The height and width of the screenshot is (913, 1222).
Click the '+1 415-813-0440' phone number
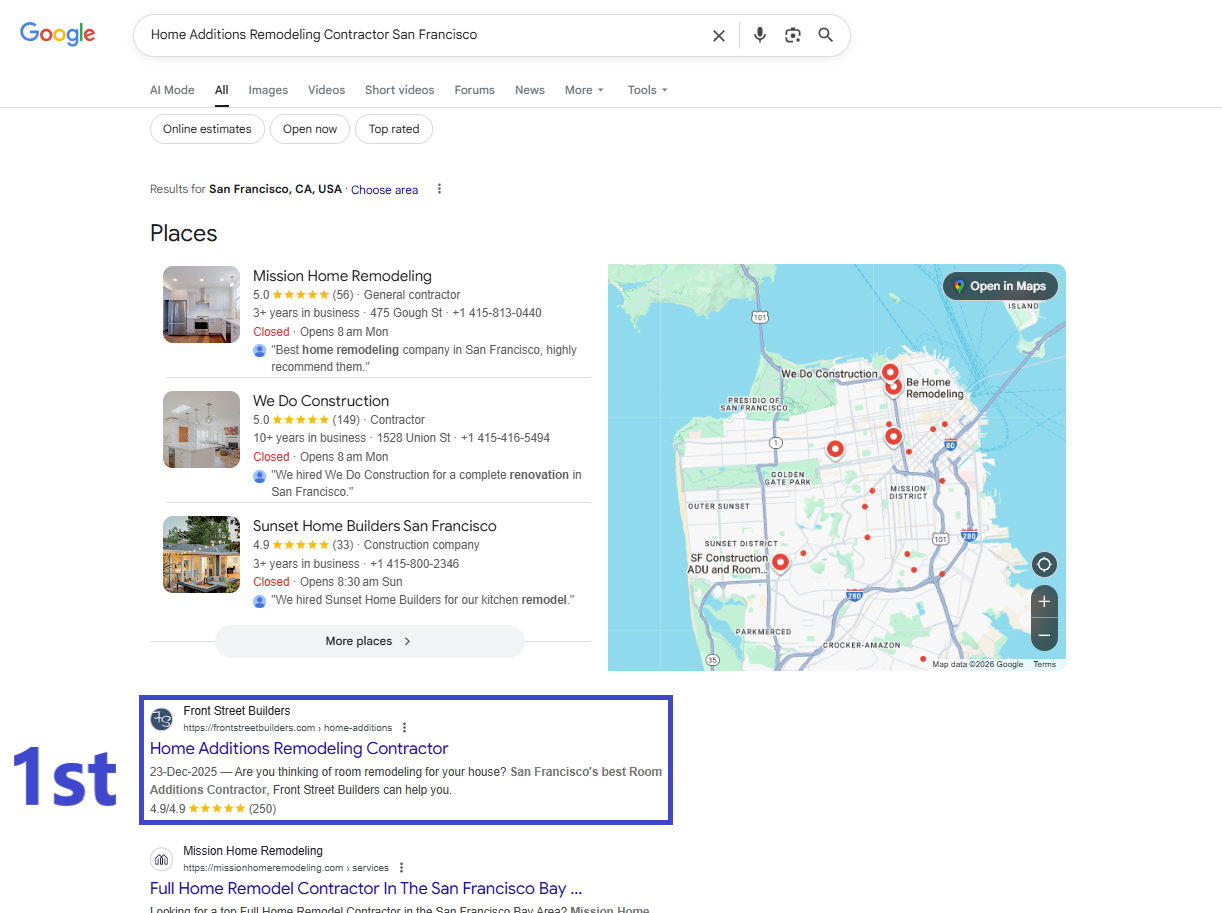click(x=497, y=313)
